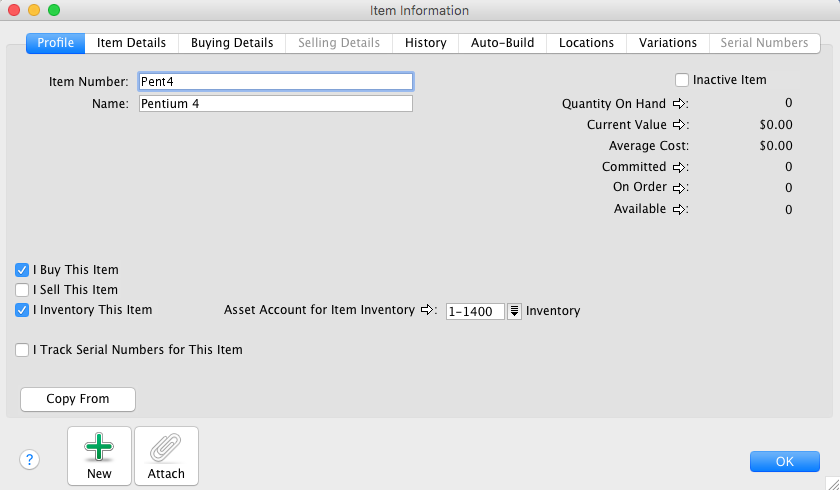The height and width of the screenshot is (490, 840).
Task: Click the green plus New icon
Action: coord(99,448)
